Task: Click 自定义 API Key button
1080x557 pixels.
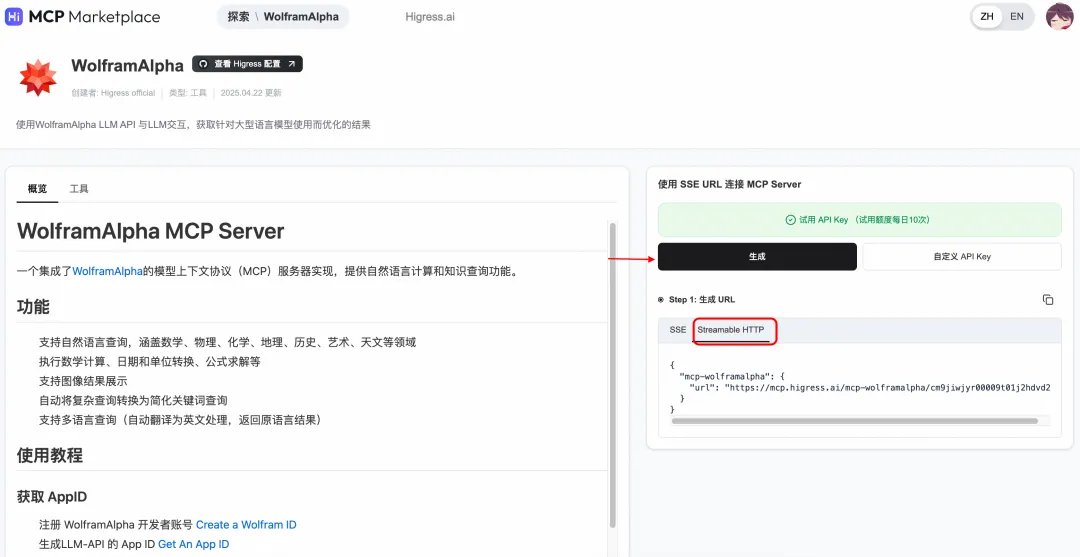Action: pos(962,256)
